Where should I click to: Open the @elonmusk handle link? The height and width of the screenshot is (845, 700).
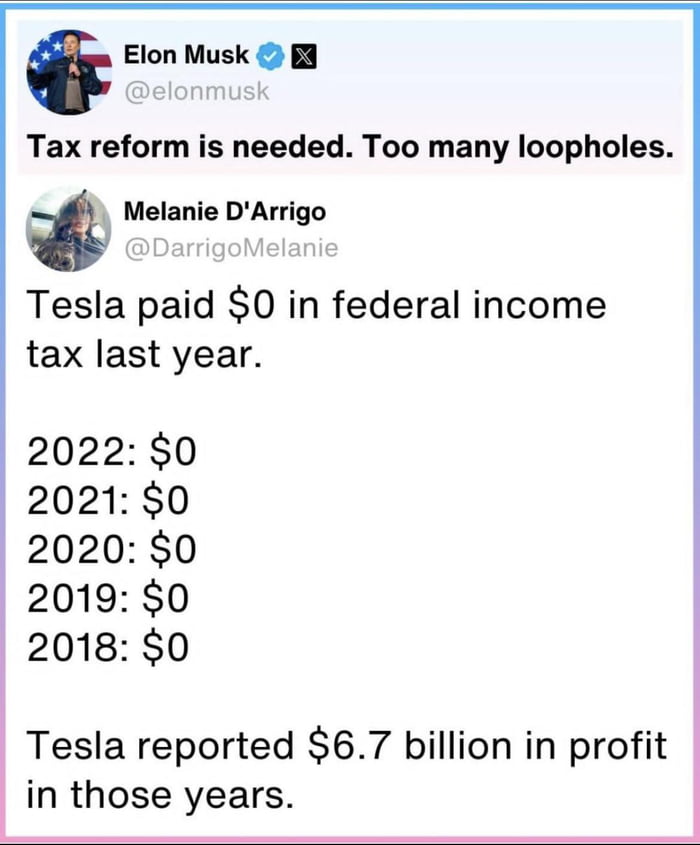point(196,91)
